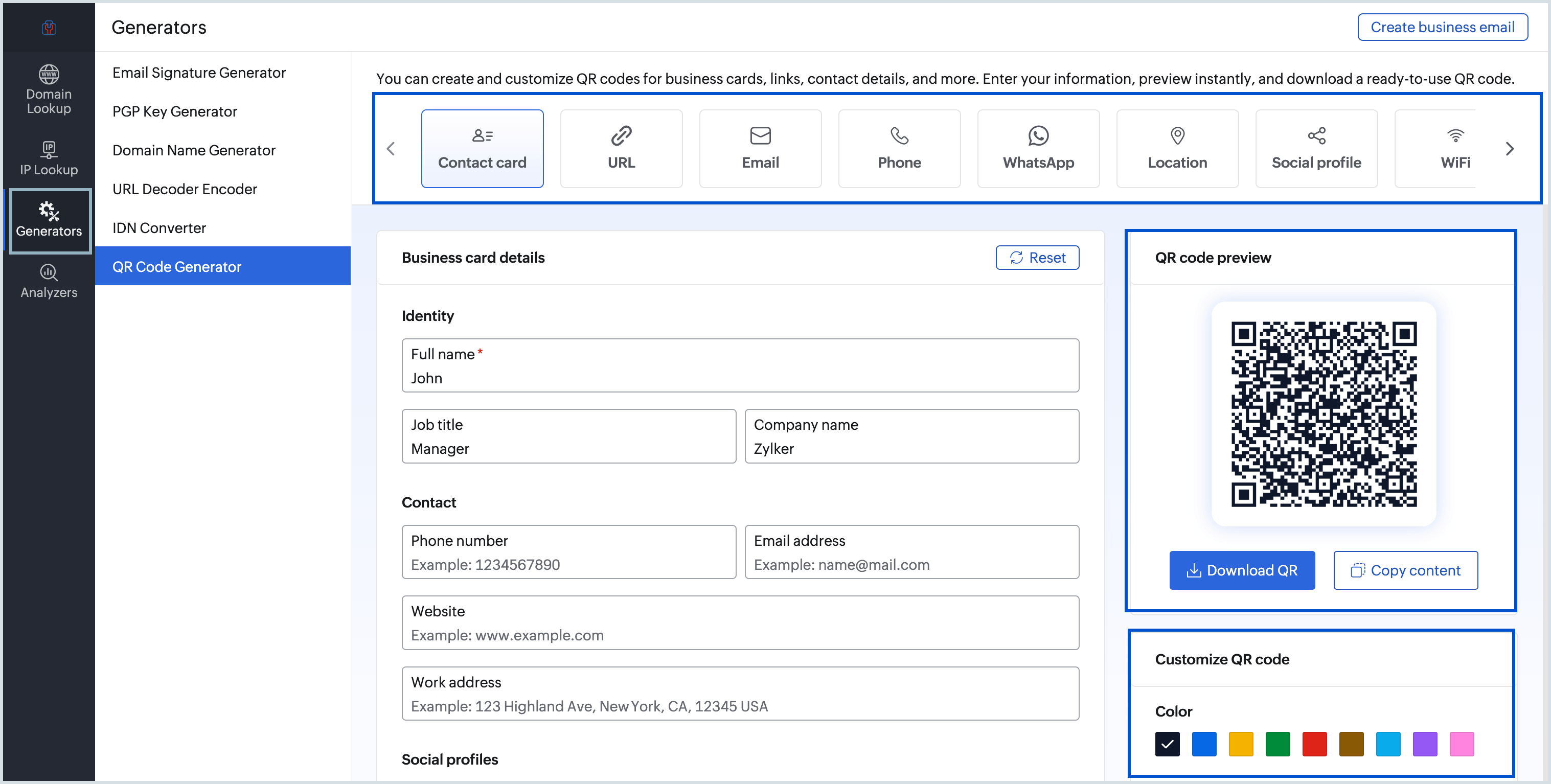Select the Phone QR type

900,148
